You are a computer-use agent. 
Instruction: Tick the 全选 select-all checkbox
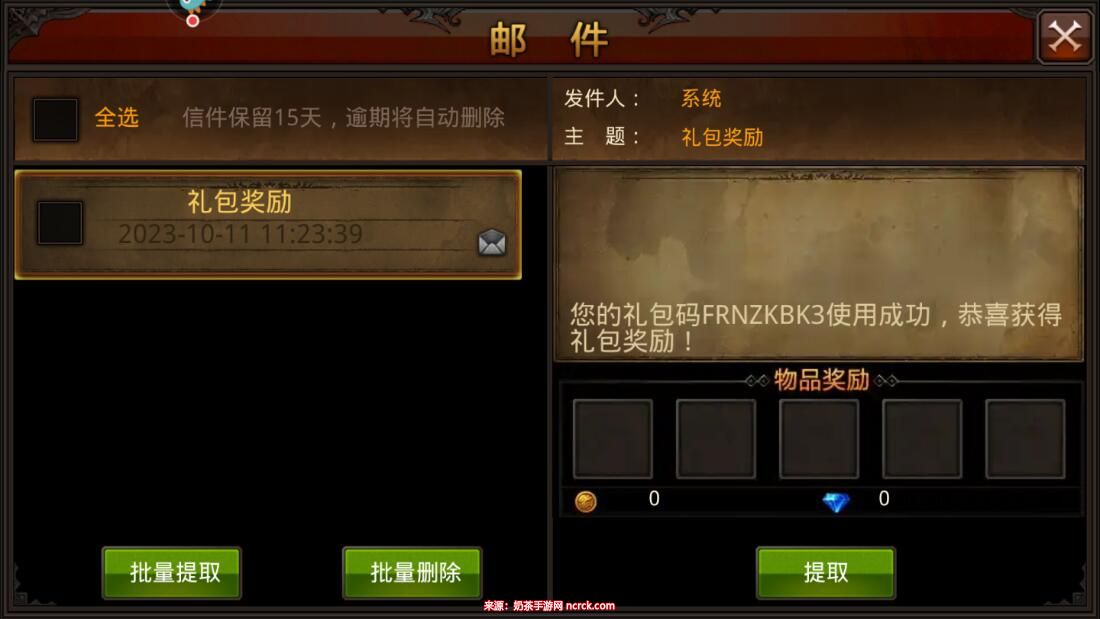pos(55,119)
